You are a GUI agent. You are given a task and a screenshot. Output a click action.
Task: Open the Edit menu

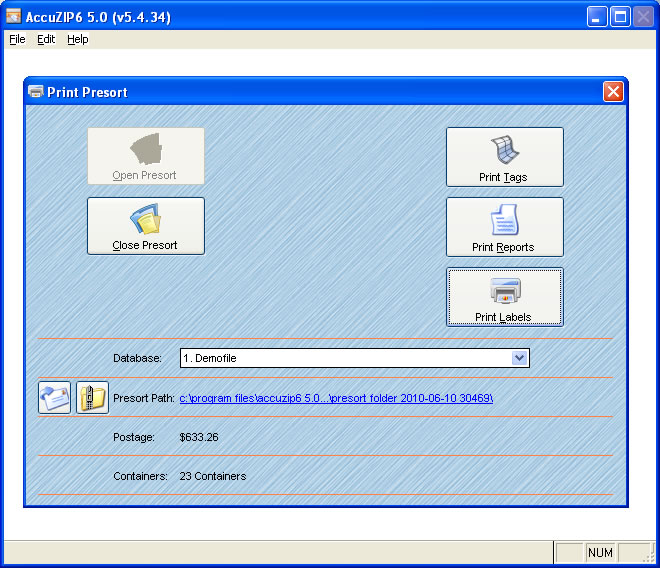(x=46, y=39)
